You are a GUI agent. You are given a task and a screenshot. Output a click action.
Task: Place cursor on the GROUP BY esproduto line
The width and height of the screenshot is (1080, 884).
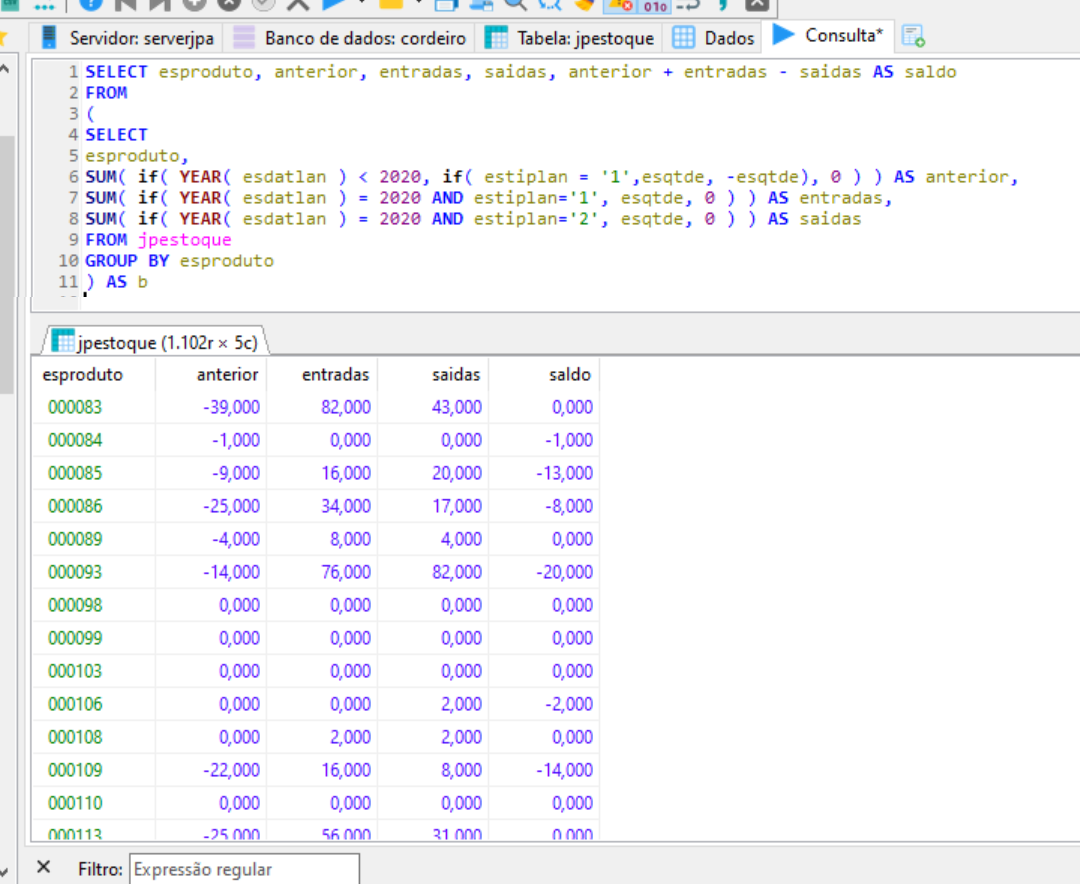(x=179, y=261)
